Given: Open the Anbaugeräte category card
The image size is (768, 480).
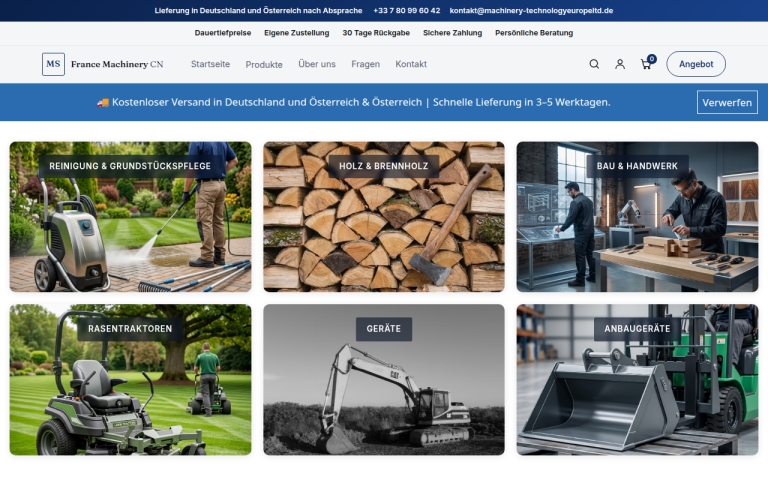Looking at the screenshot, I should point(637,380).
